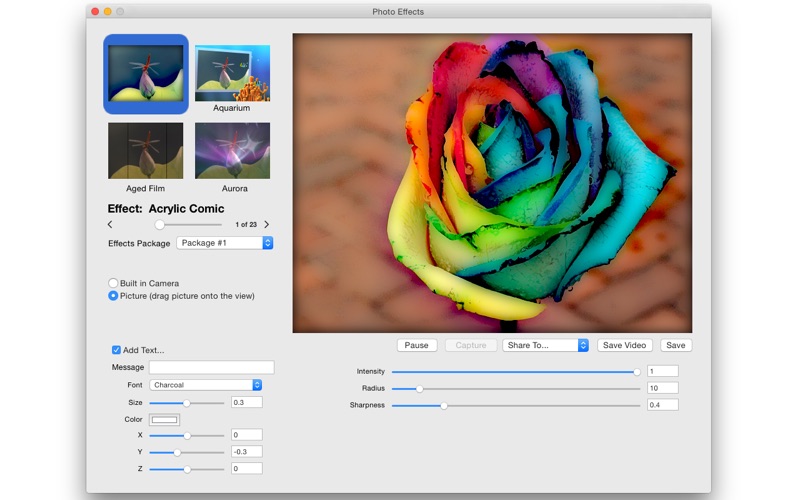Close the Photo Effects window
Screen dimensions: 800x500
pos(95,11)
